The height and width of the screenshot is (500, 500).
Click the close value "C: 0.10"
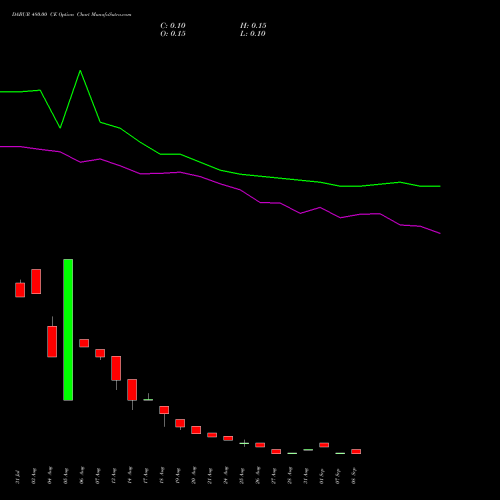point(173,26)
